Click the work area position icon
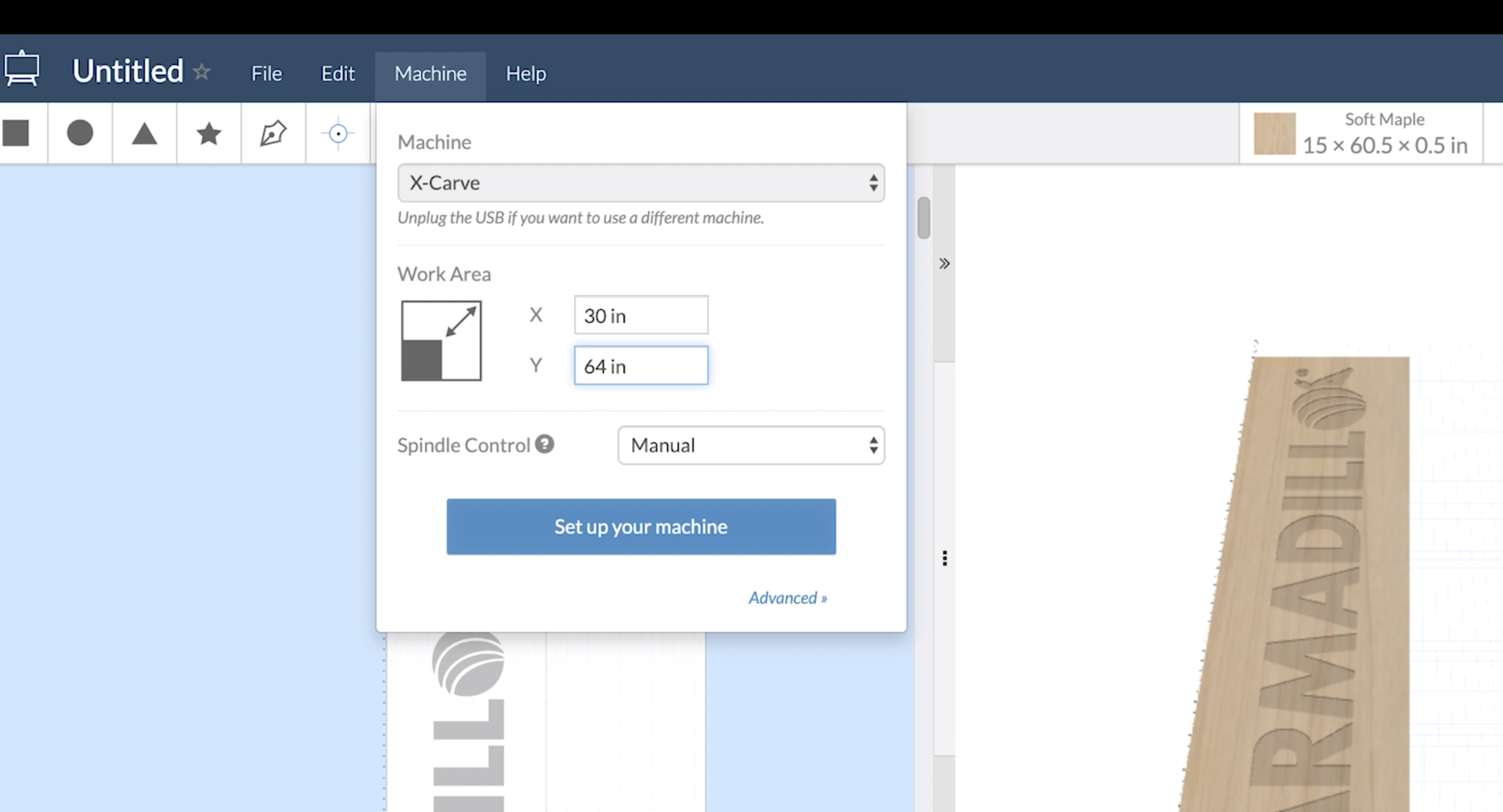 pyautogui.click(x=441, y=341)
